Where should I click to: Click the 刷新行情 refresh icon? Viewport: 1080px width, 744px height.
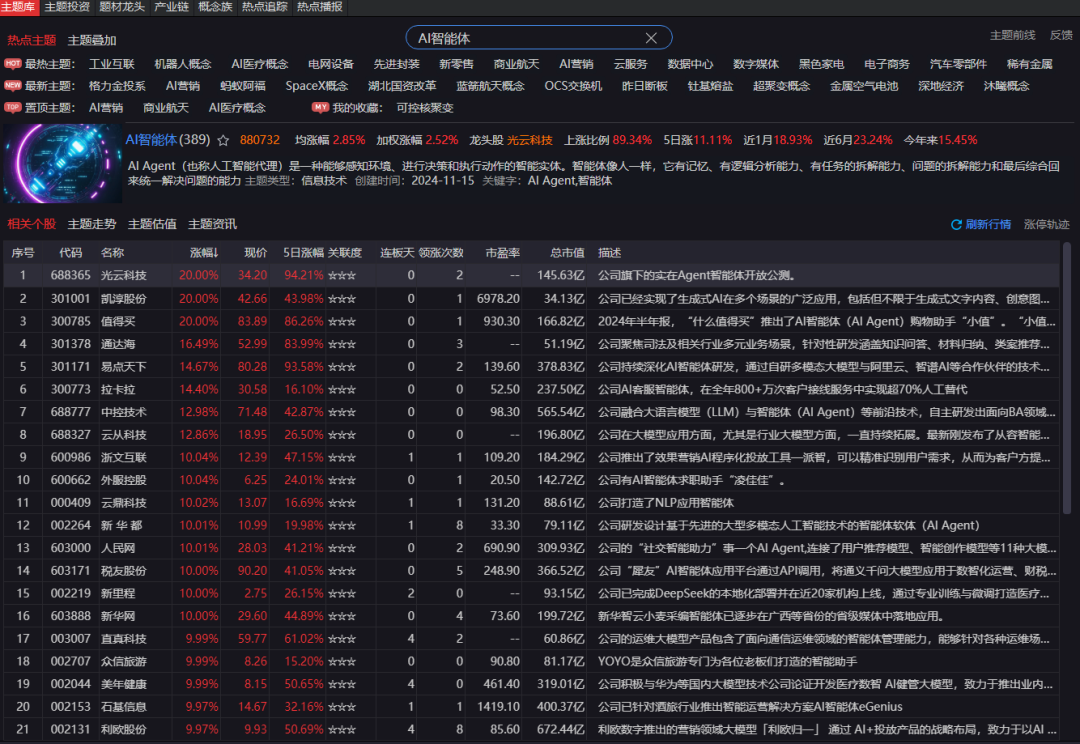(x=956, y=225)
